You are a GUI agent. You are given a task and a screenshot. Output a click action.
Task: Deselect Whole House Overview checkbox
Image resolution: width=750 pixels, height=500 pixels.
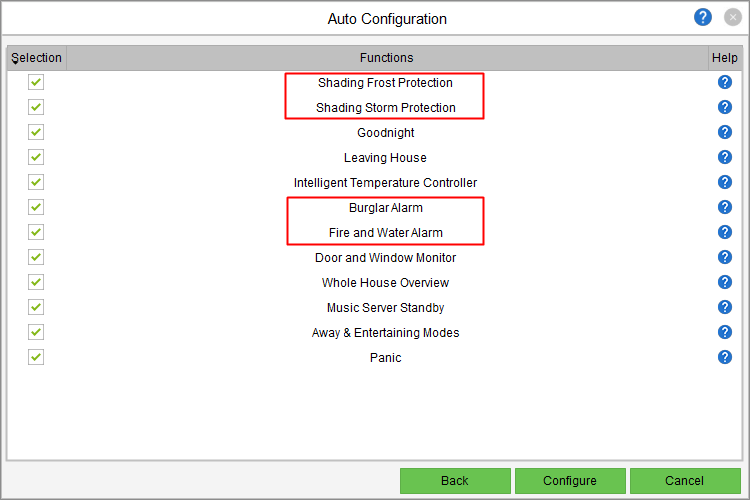click(x=36, y=282)
